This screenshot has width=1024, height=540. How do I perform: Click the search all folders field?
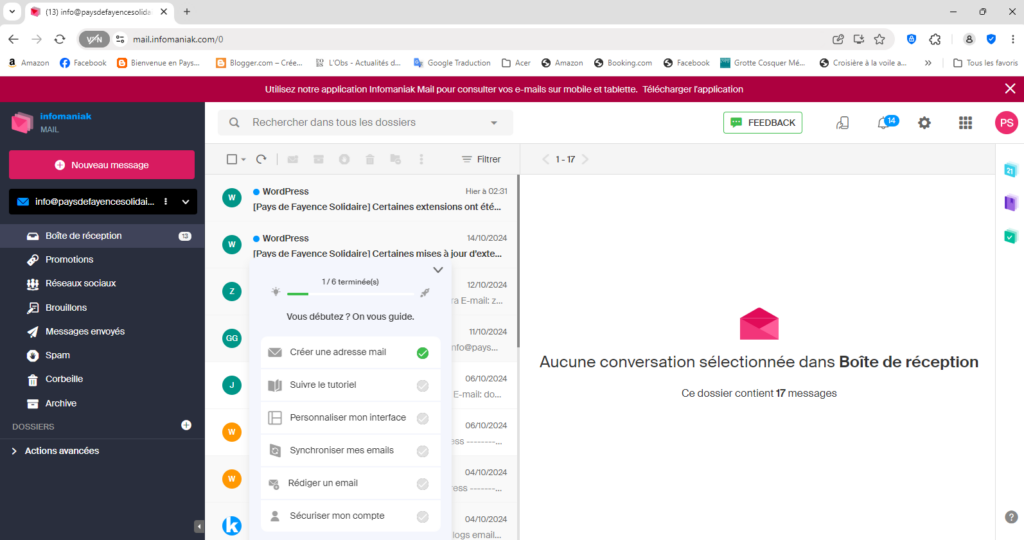pyautogui.click(x=360, y=123)
